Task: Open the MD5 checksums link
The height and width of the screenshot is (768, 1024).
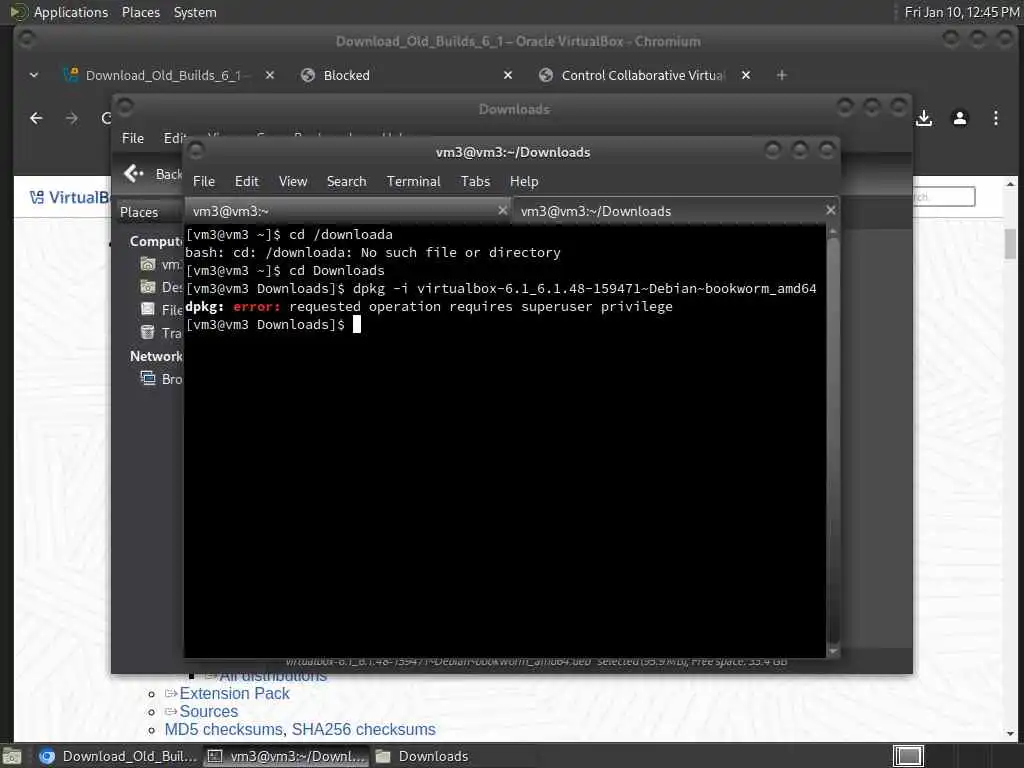Action: (223, 729)
